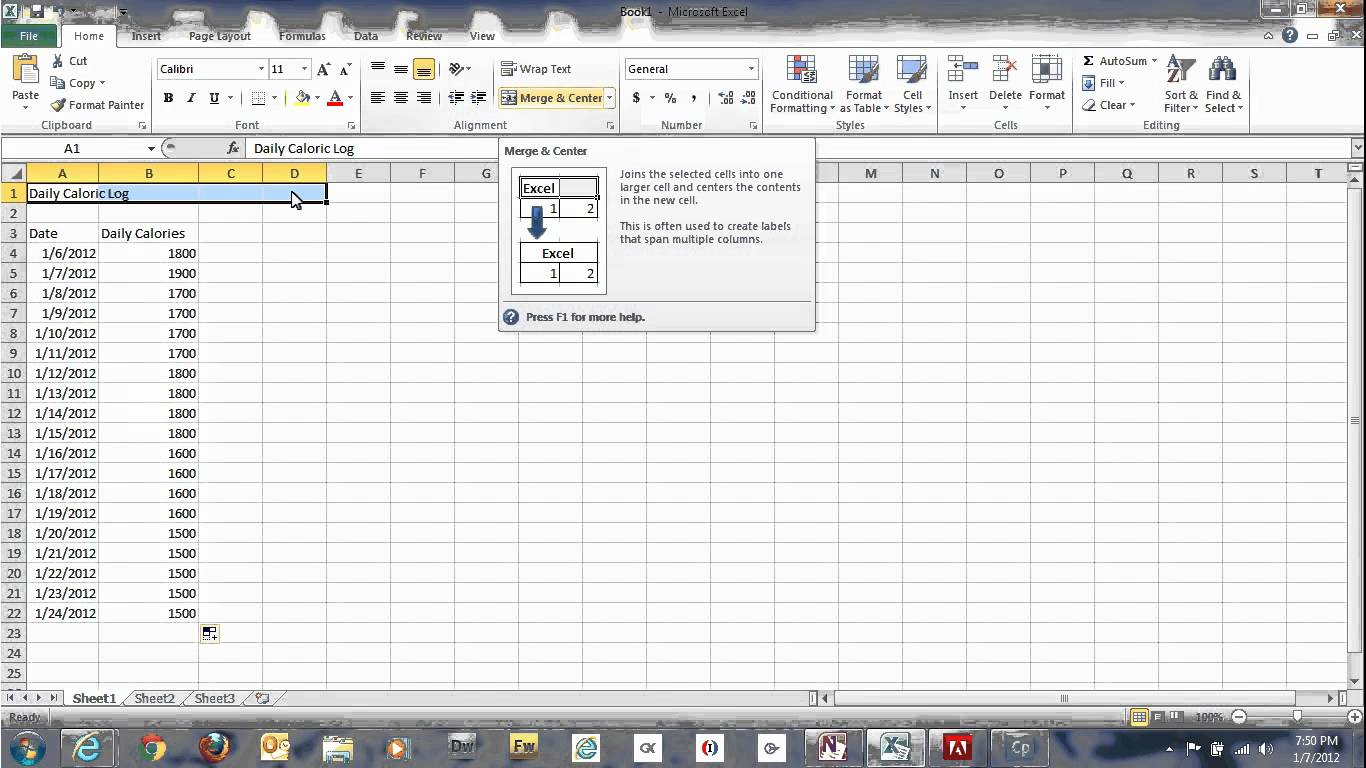Viewport: 1366px width, 768px height.
Task: Toggle Underline formatting
Action: (x=214, y=98)
